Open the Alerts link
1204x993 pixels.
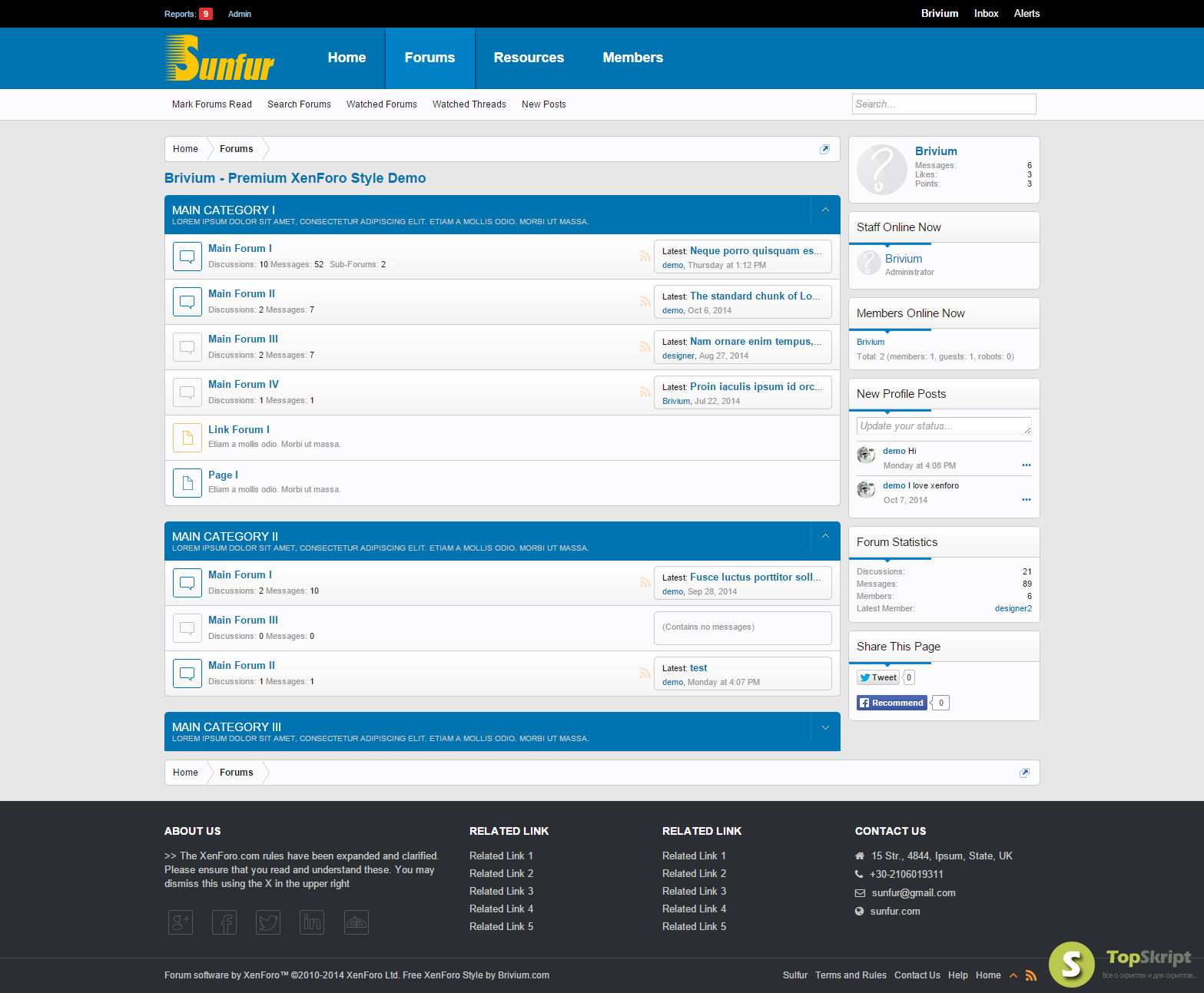point(1027,14)
